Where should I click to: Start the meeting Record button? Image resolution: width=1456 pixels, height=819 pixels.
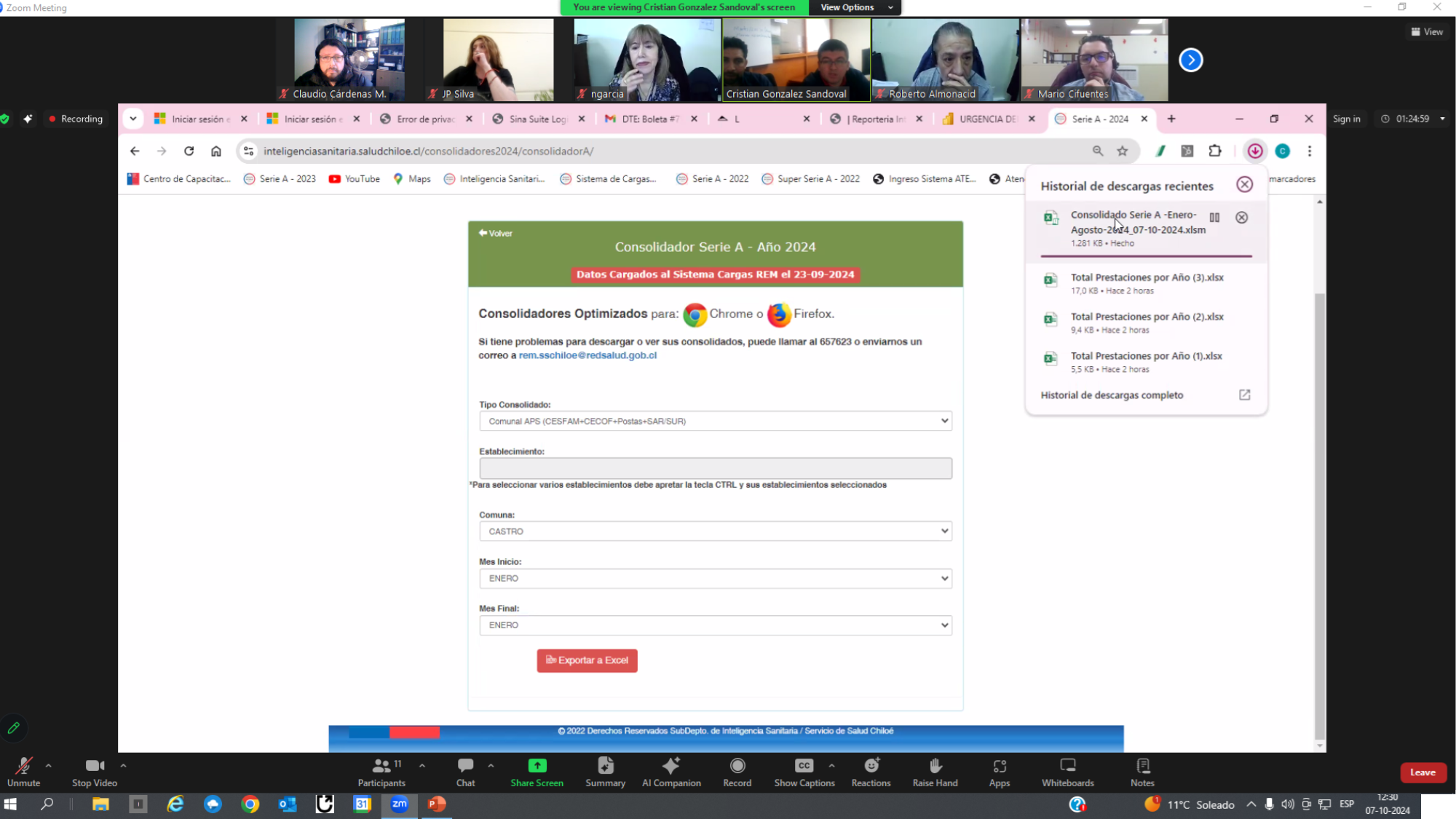tap(737, 772)
